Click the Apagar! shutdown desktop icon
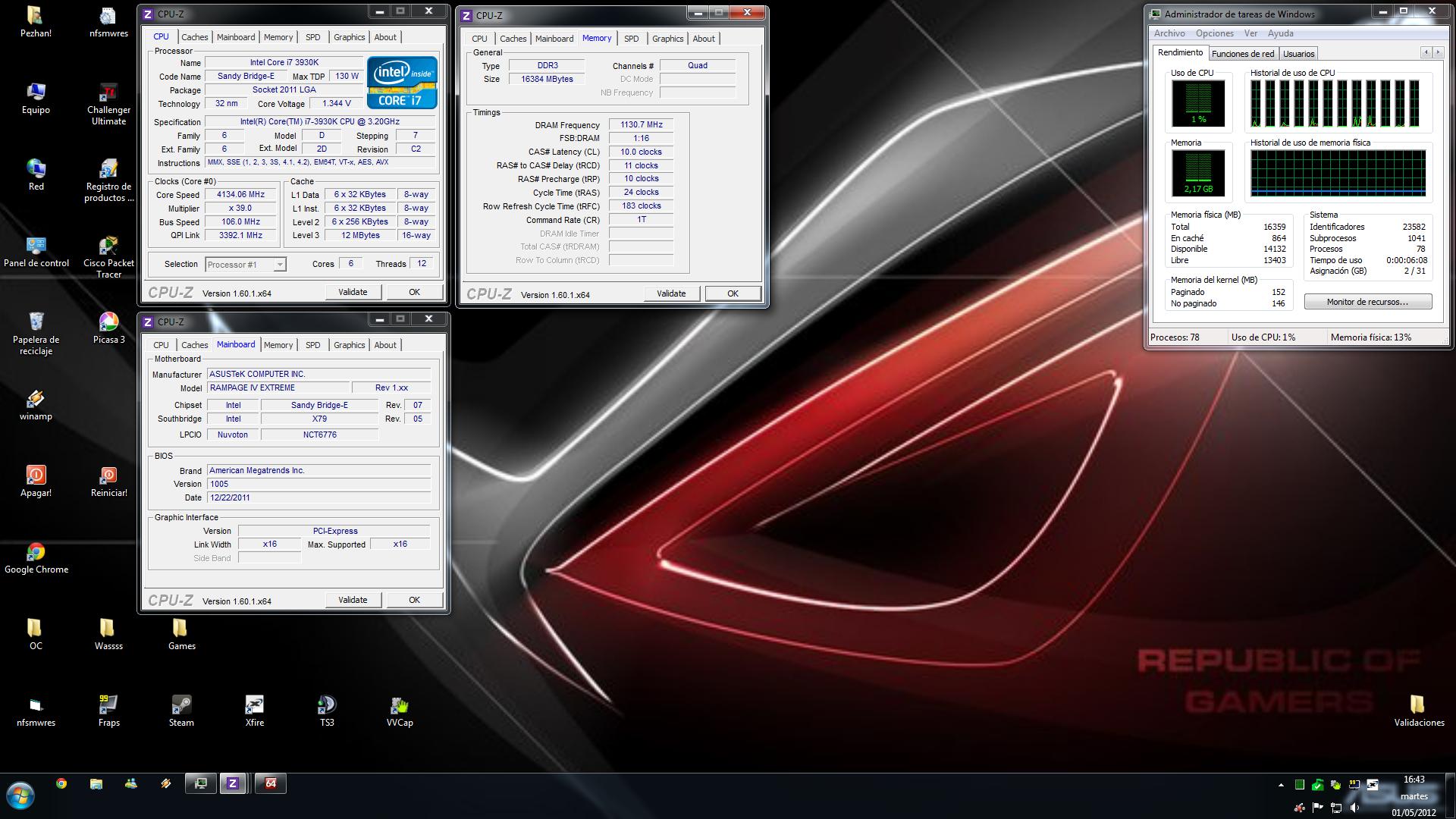Screen dimensions: 1456x819 pos(36,482)
